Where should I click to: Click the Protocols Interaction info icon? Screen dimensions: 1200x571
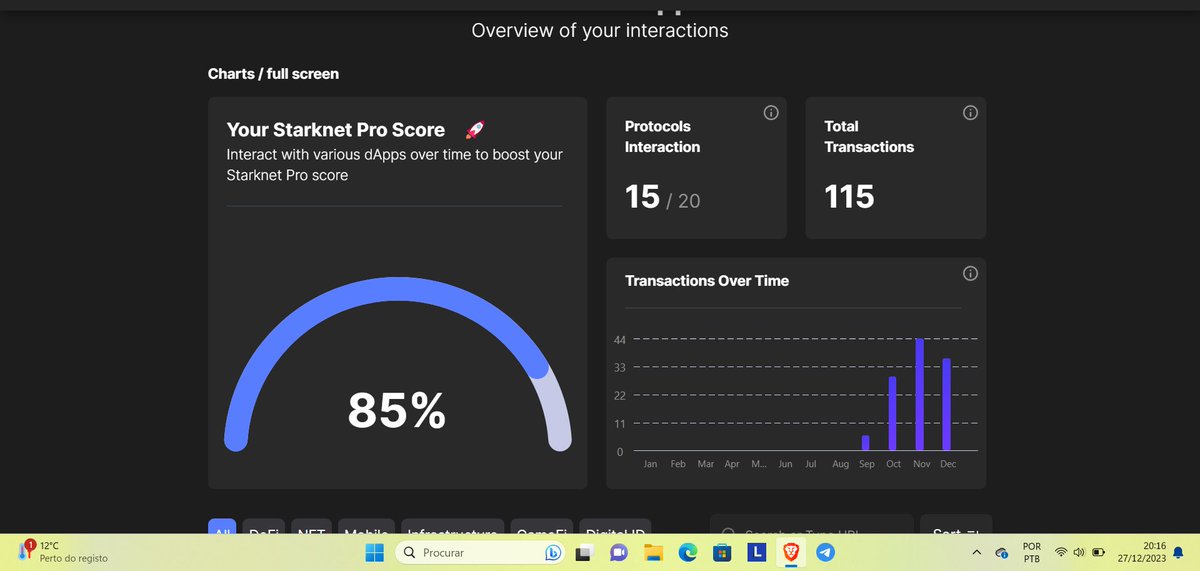(x=771, y=113)
